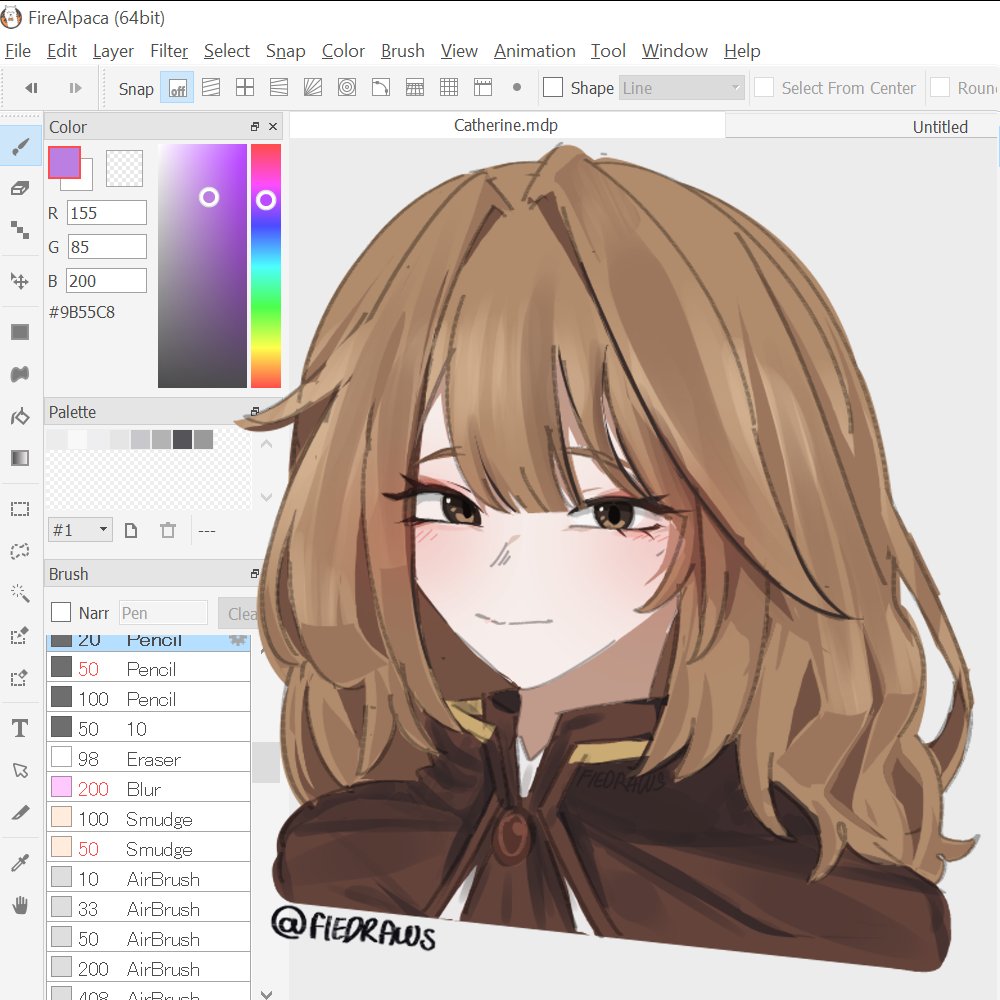Open the palette number selector showing #1

79,530
